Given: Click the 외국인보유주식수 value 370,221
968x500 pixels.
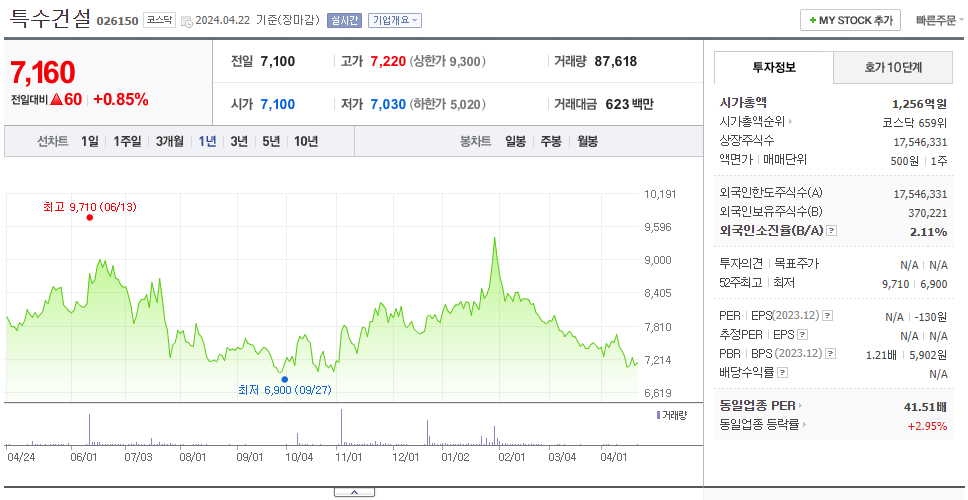Looking at the screenshot, I should [928, 214].
